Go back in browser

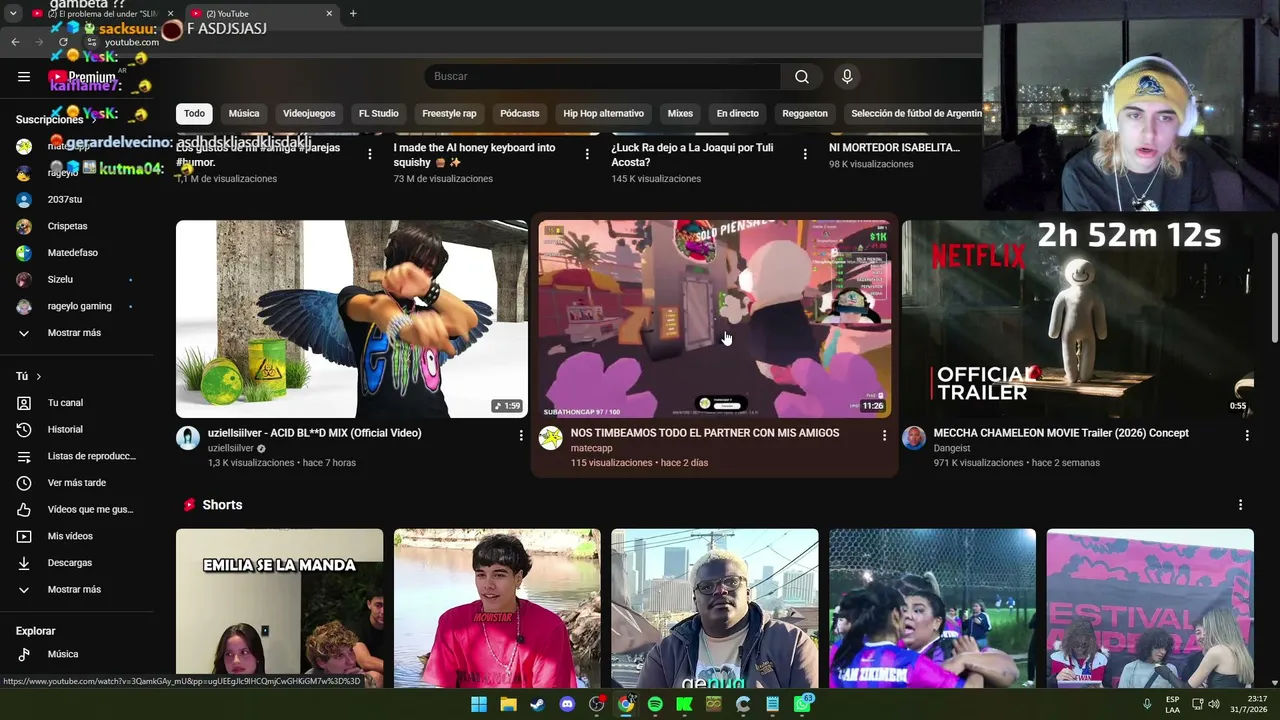pyautogui.click(x=15, y=42)
